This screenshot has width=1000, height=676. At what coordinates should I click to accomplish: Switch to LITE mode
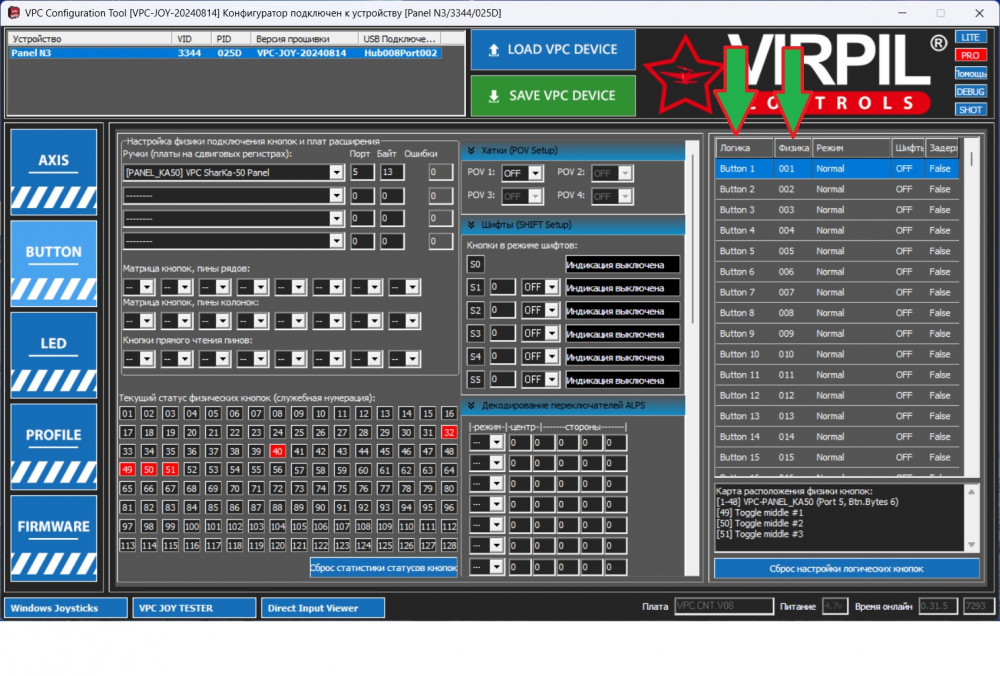pos(970,37)
